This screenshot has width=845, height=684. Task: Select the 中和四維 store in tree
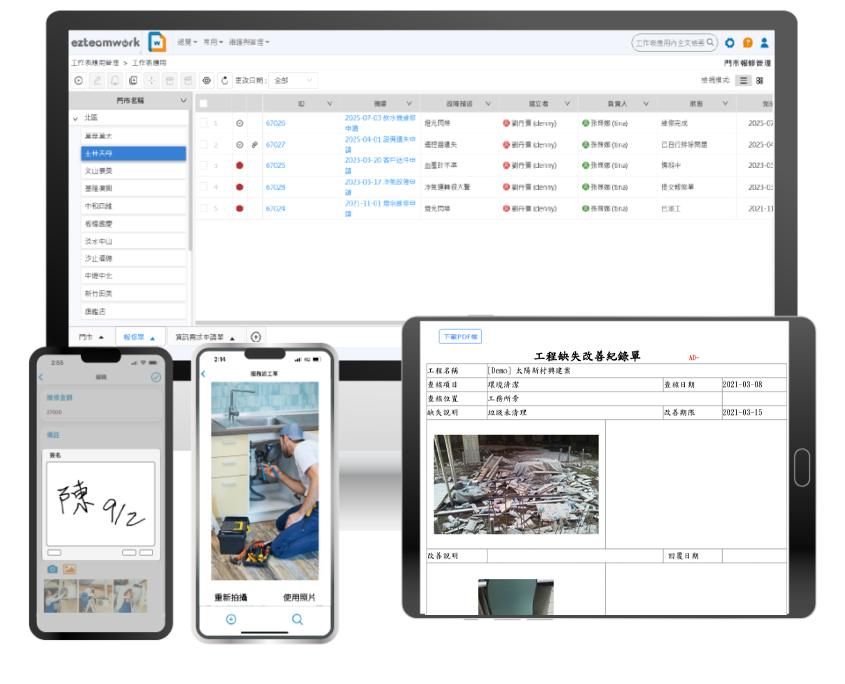click(133, 206)
